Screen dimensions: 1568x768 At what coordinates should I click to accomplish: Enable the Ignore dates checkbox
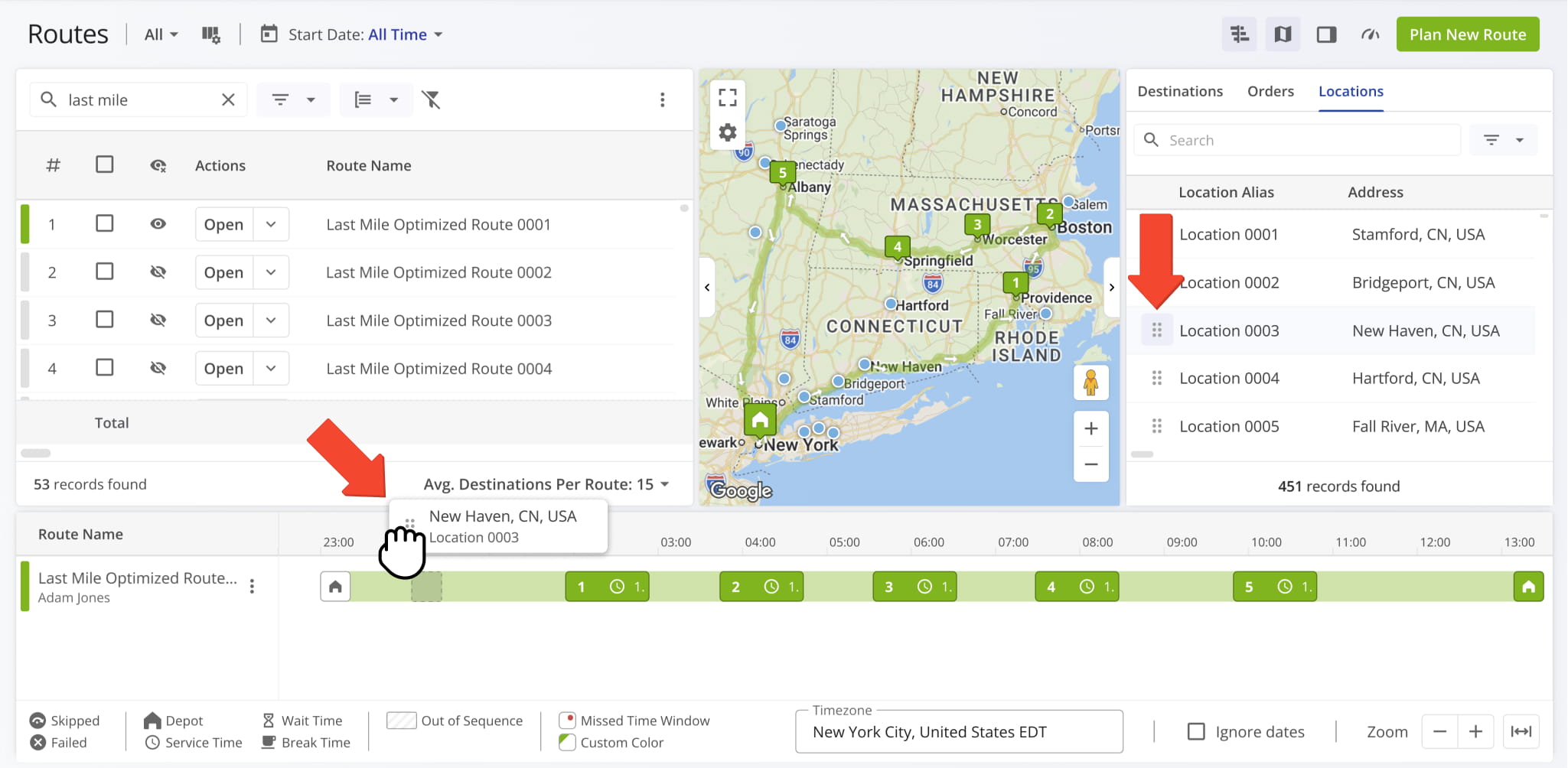(1195, 732)
